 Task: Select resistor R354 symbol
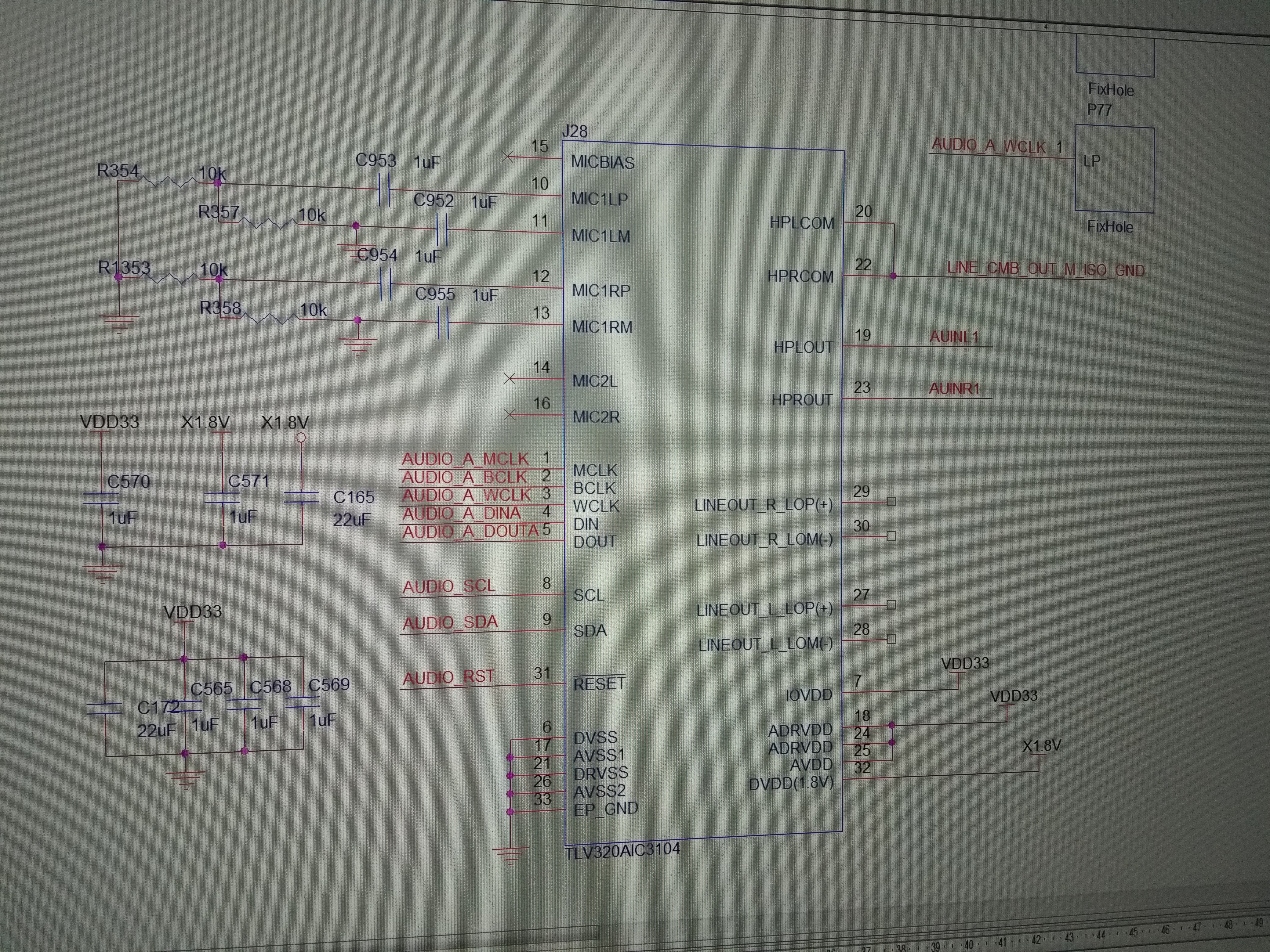pos(168,182)
